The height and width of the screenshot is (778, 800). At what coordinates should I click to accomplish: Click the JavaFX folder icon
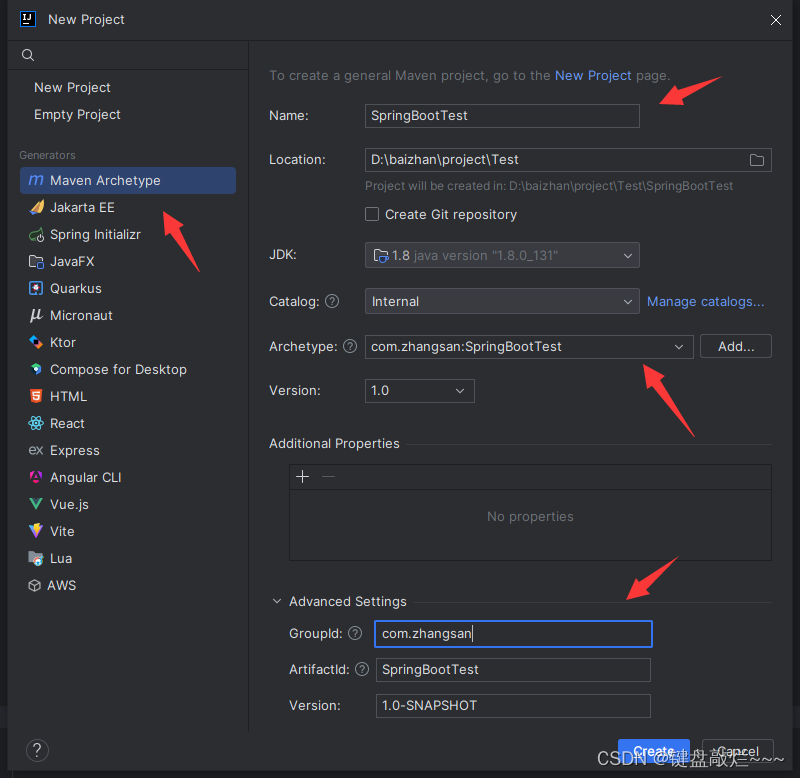tap(36, 262)
